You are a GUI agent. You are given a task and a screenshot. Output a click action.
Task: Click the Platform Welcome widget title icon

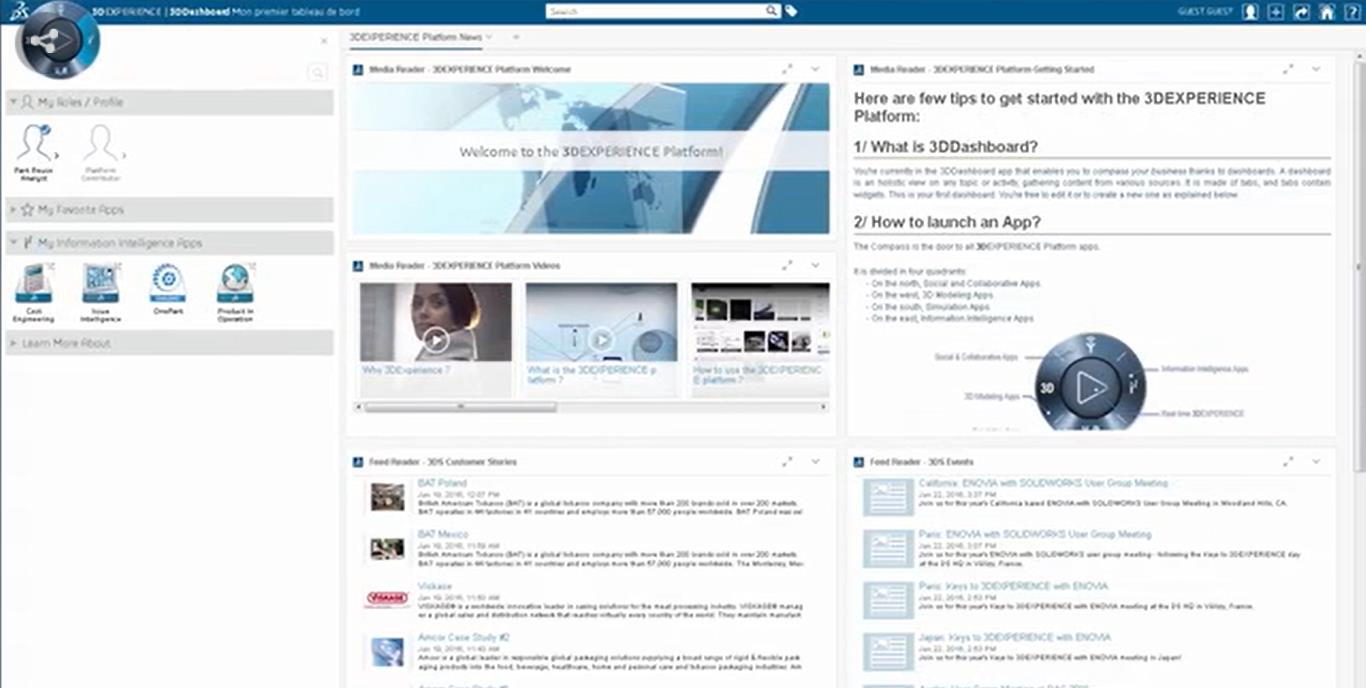click(359, 69)
